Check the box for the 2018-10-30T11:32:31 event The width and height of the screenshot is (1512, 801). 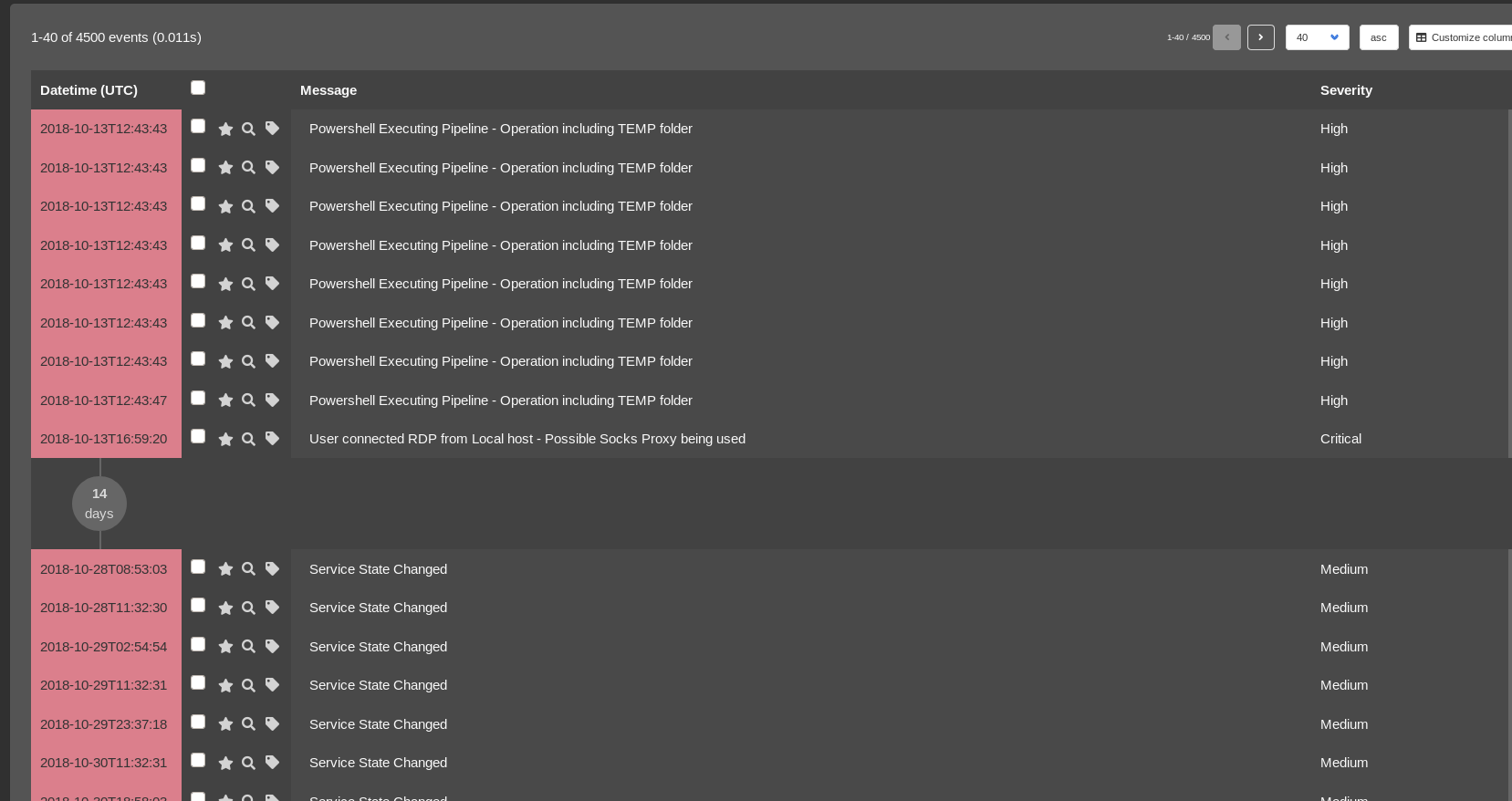coord(198,760)
